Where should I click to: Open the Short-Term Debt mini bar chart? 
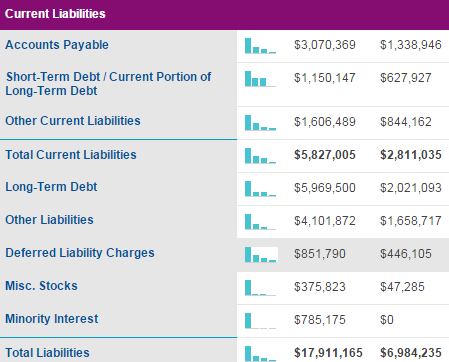click(x=260, y=79)
